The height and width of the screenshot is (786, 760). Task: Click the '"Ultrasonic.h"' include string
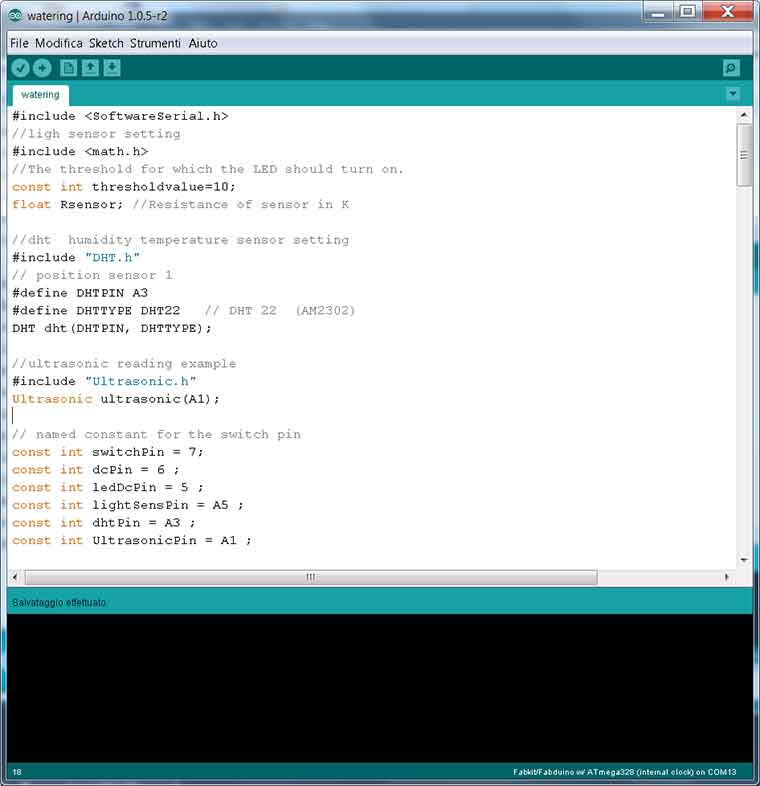coord(140,381)
